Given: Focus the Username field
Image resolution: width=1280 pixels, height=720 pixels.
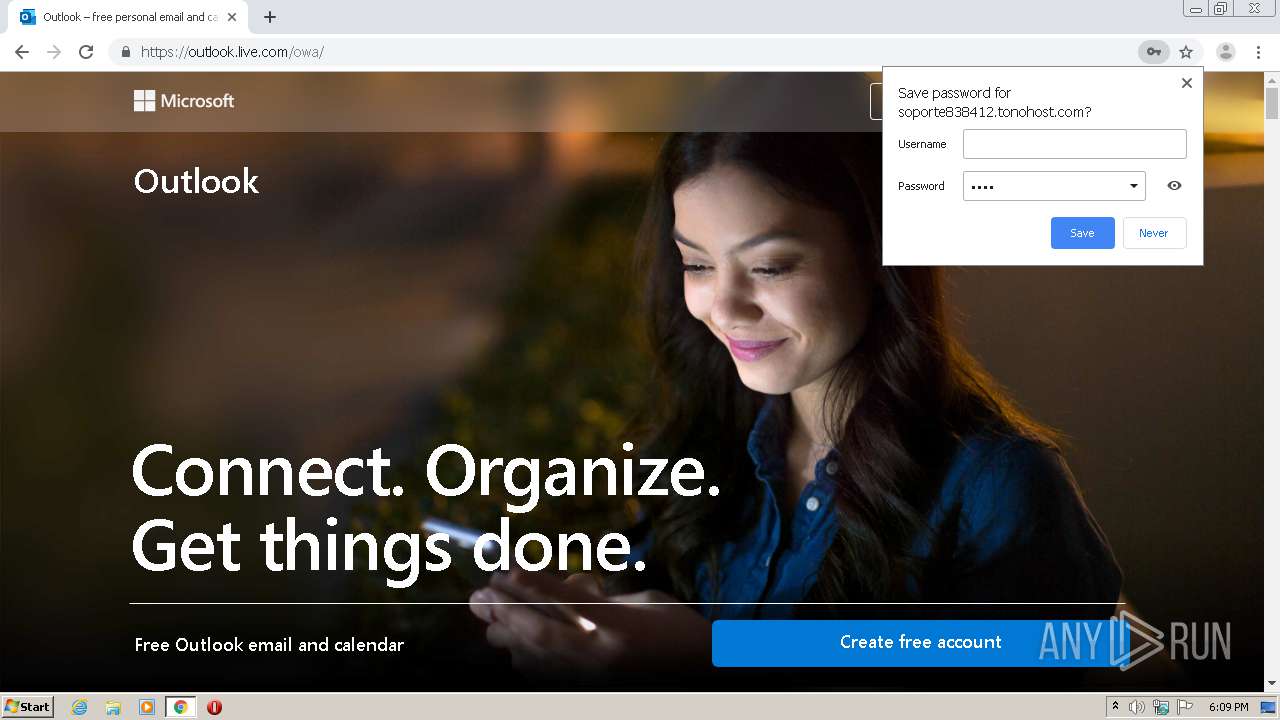Looking at the screenshot, I should tap(1074, 144).
